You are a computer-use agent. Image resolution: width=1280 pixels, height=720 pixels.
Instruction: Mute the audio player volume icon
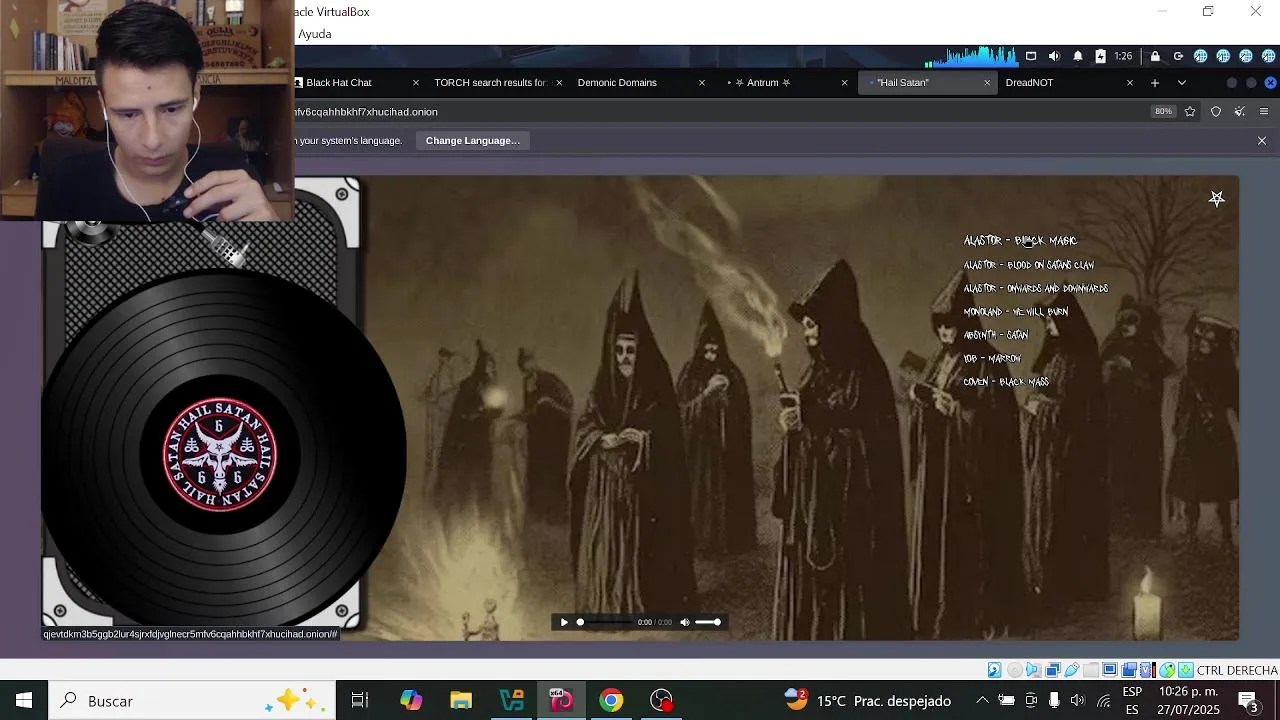click(x=685, y=622)
